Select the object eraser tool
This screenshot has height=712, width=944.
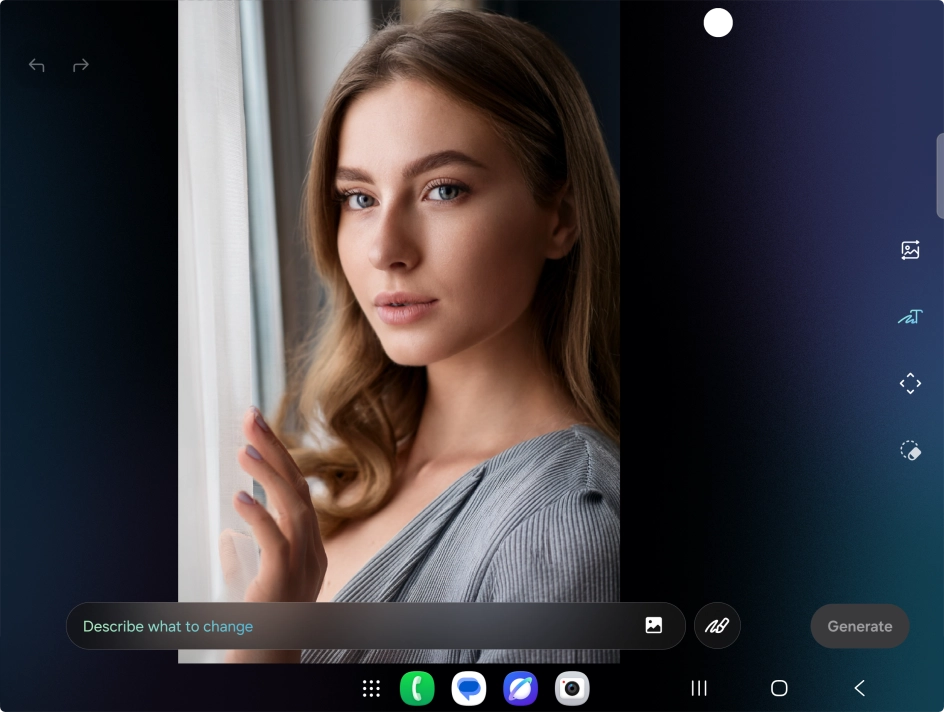910,450
